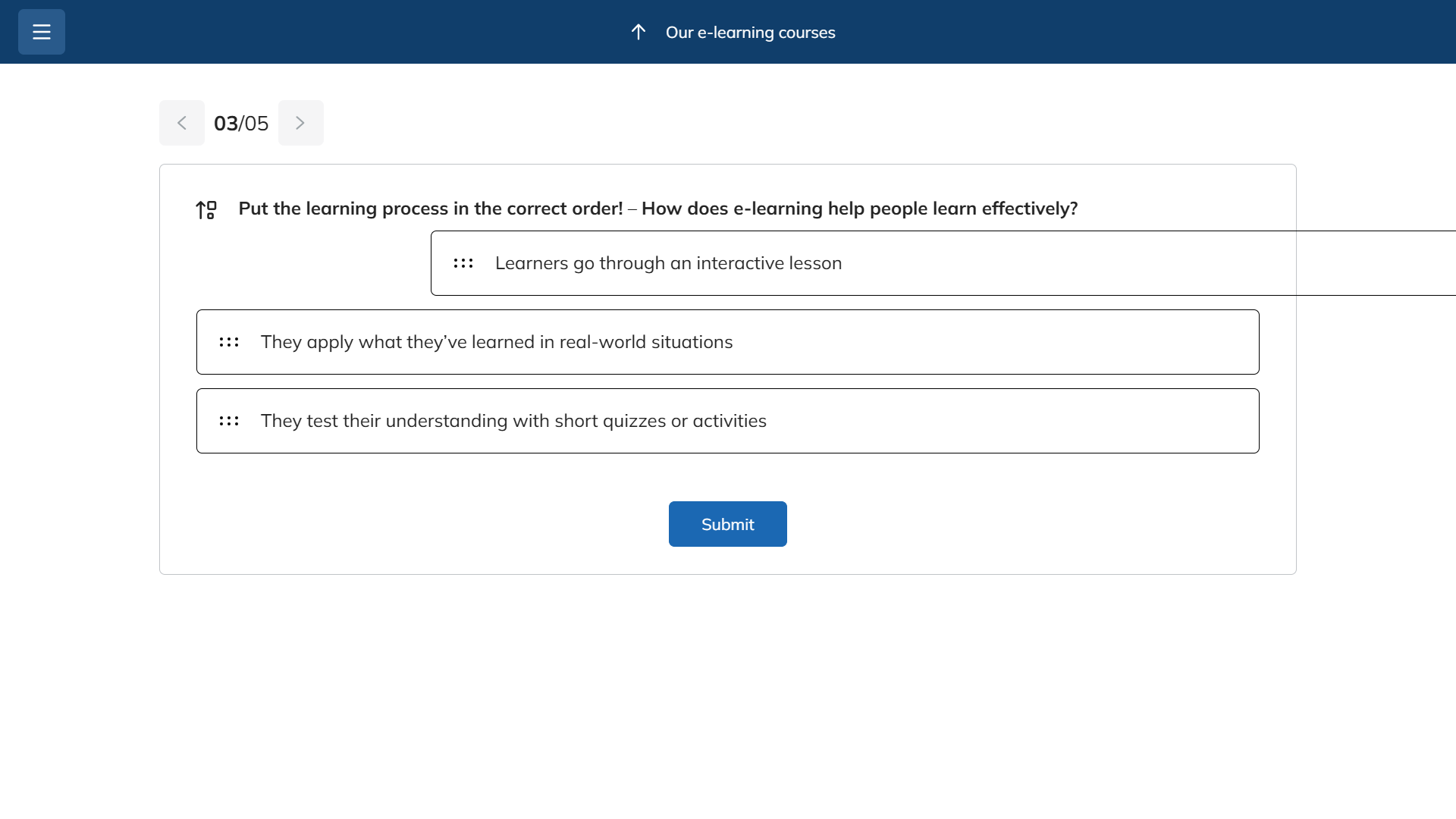Select 'Learners go through an interactive lesson' text

[668, 263]
